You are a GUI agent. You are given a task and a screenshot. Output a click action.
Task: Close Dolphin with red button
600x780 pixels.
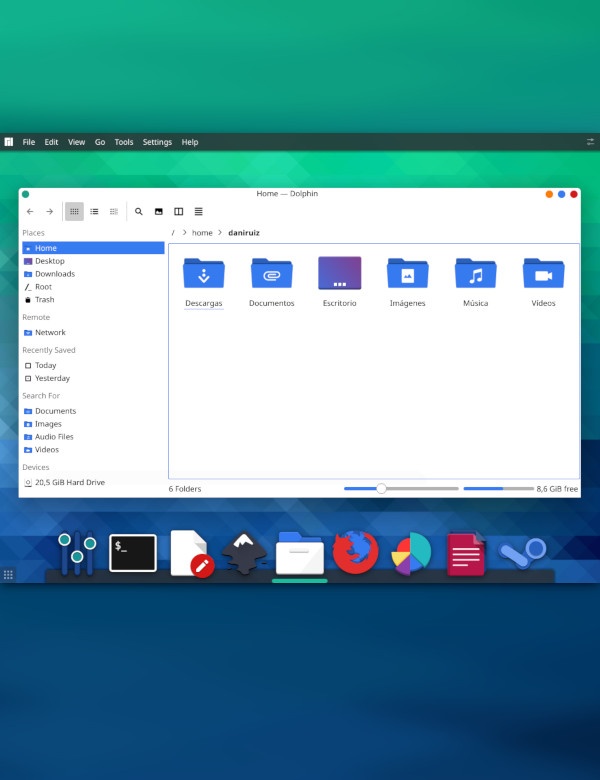pyautogui.click(x=574, y=194)
